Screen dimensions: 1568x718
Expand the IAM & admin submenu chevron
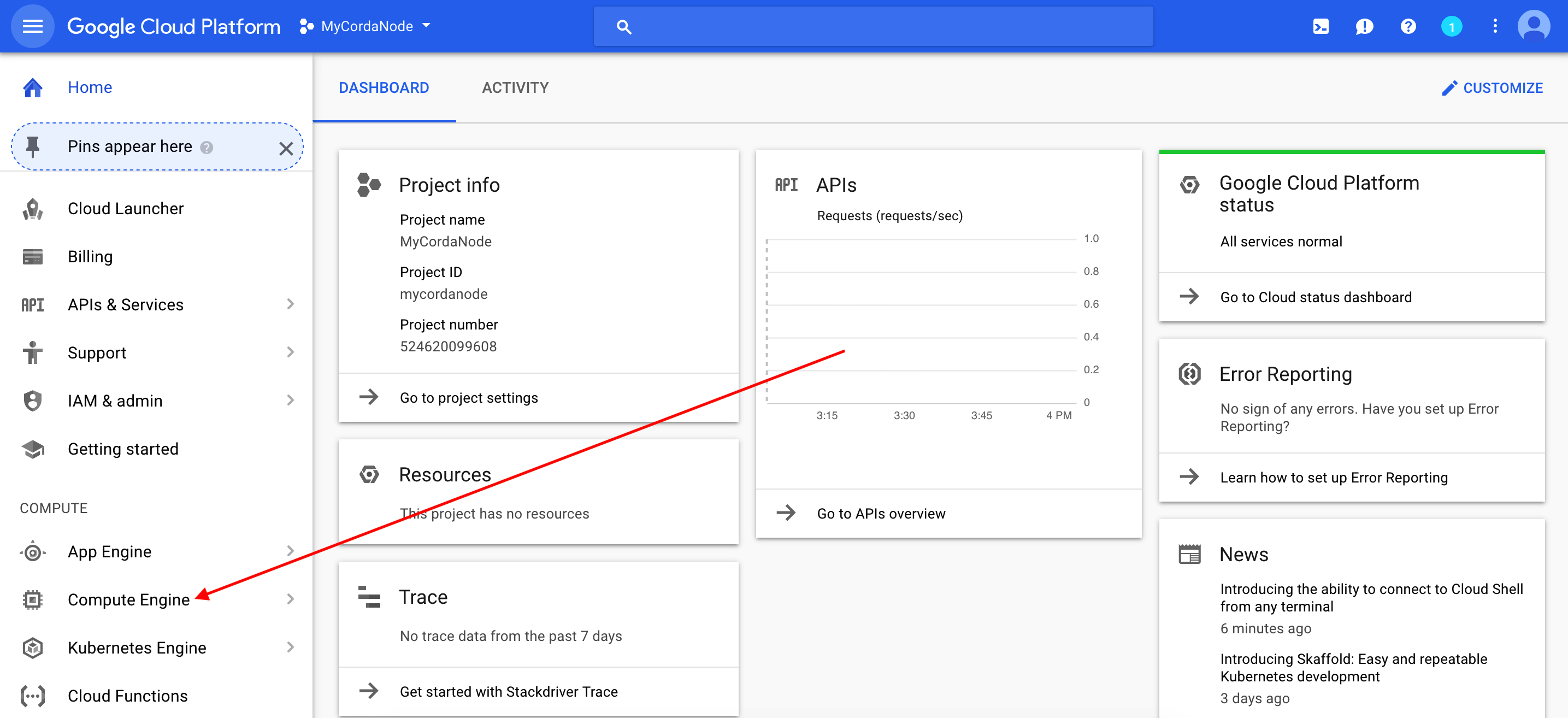[x=290, y=400]
